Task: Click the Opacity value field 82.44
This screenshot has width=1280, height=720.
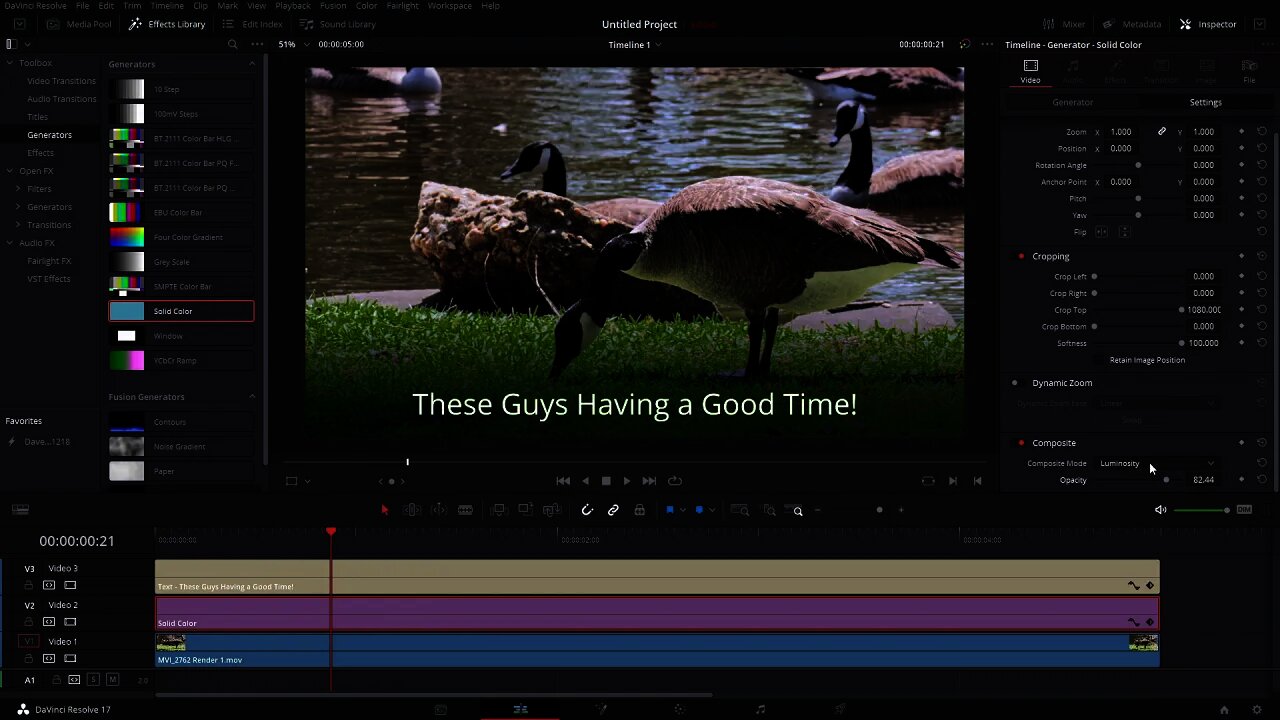Action: click(1204, 480)
